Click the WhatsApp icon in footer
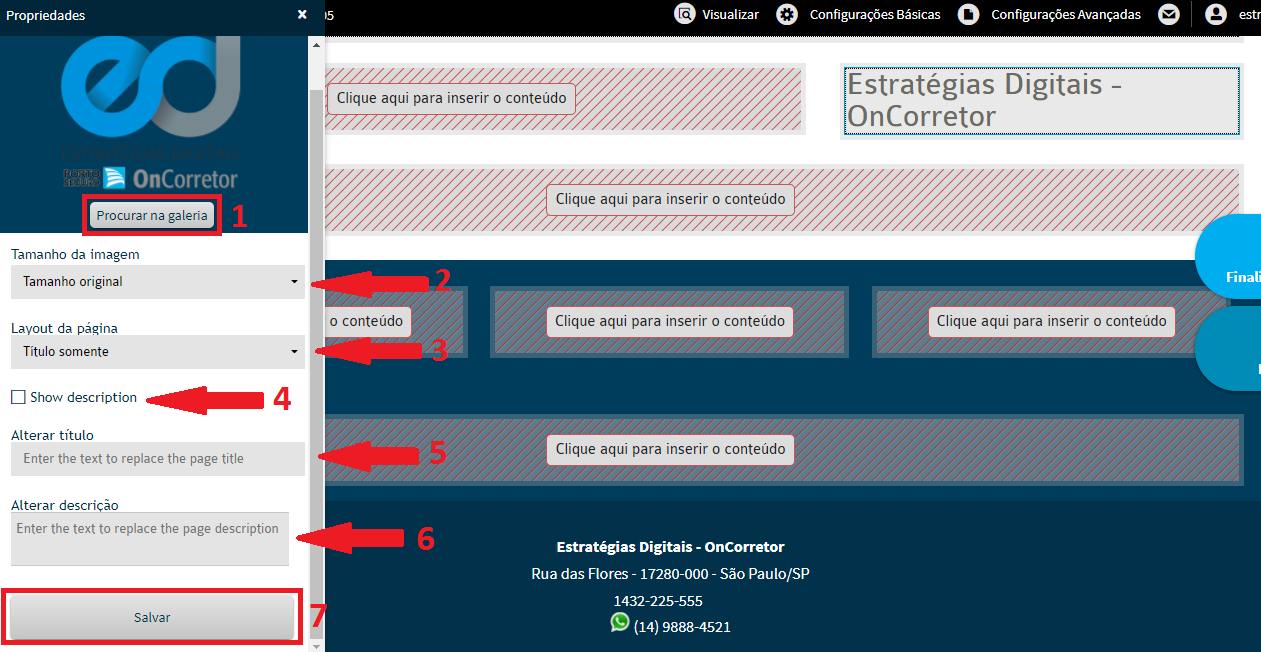The height and width of the screenshot is (652, 1261). [620, 622]
